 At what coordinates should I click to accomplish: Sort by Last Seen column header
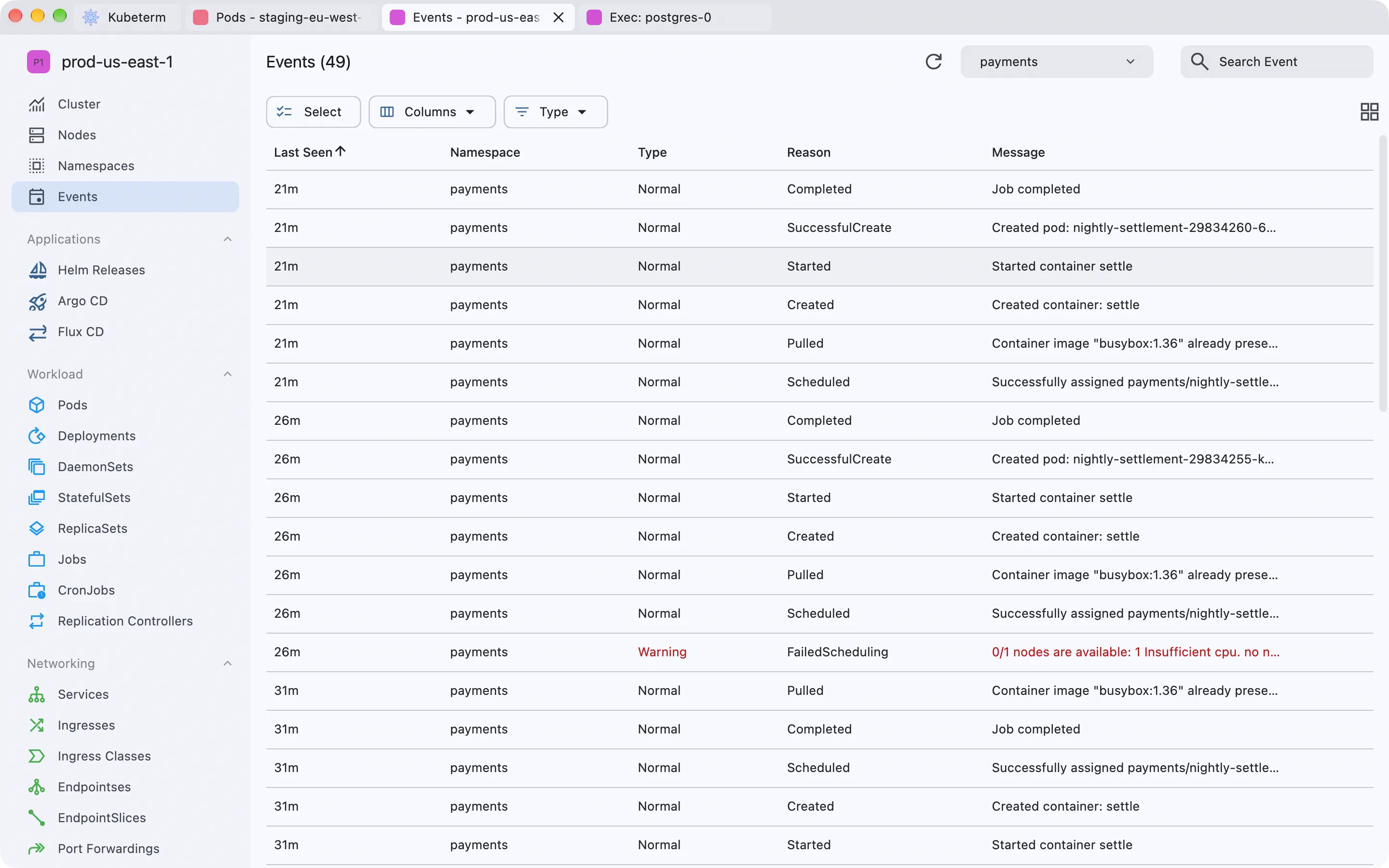(x=309, y=152)
